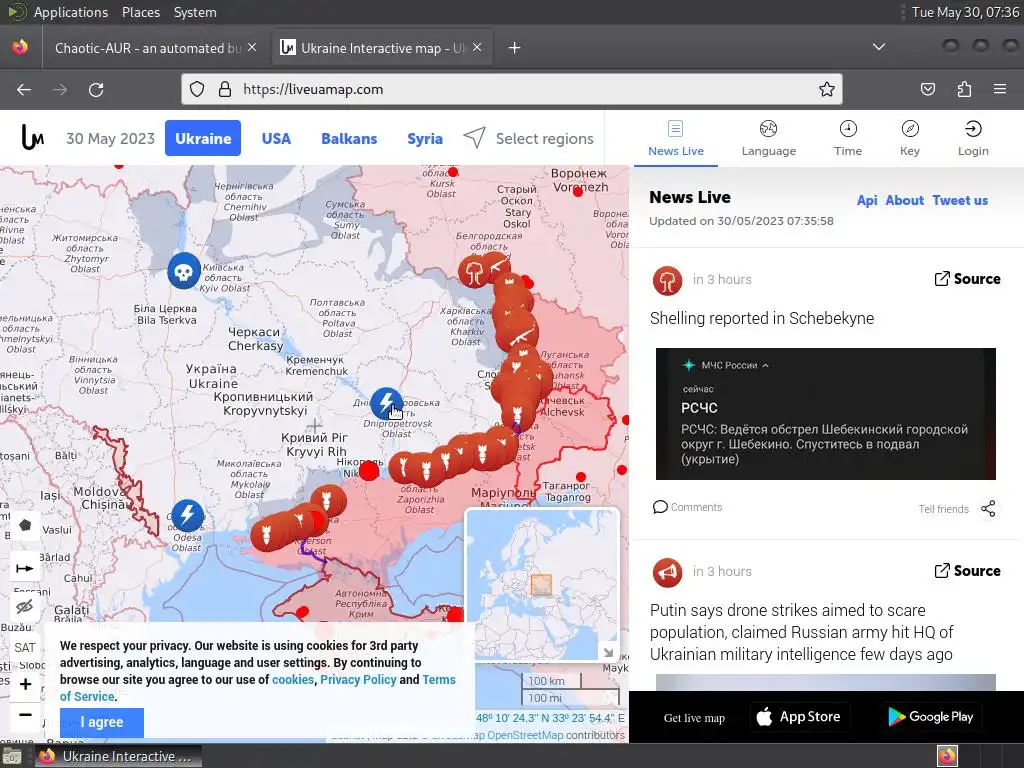
Task: Open the map Key legend
Action: pyautogui.click(x=910, y=138)
